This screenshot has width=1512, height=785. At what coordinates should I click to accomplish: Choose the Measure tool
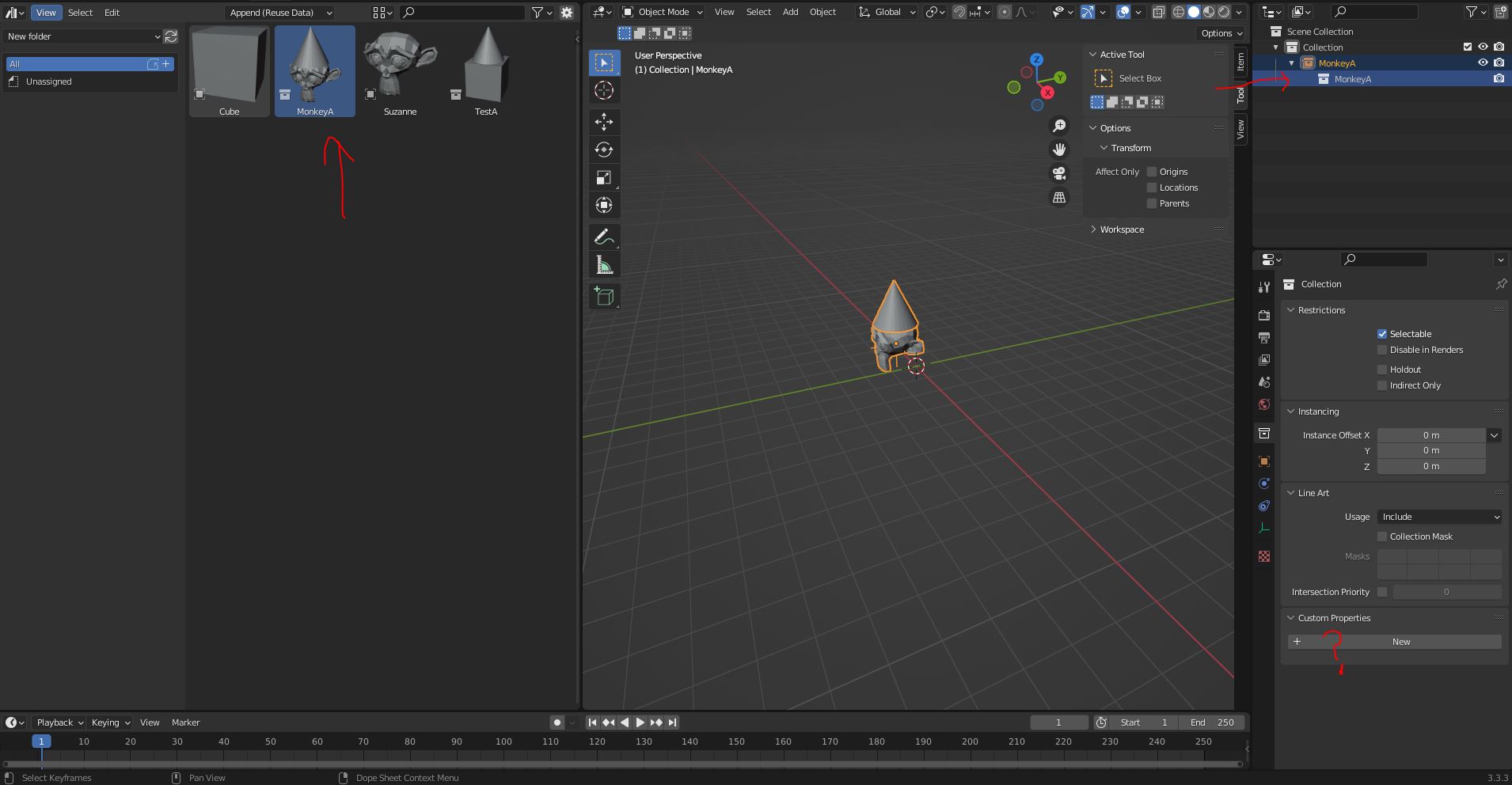click(x=604, y=265)
